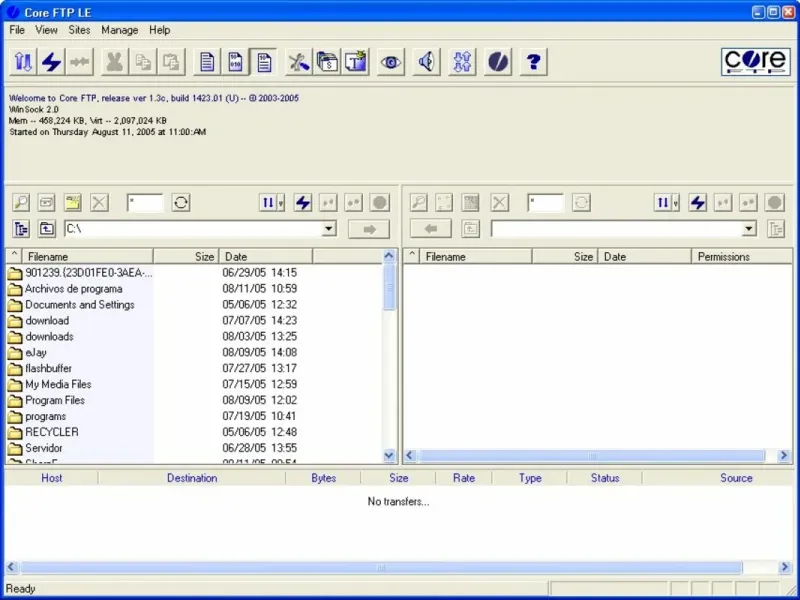Open help with the question mark icon
Screen dimensions: 800x600
point(534,62)
